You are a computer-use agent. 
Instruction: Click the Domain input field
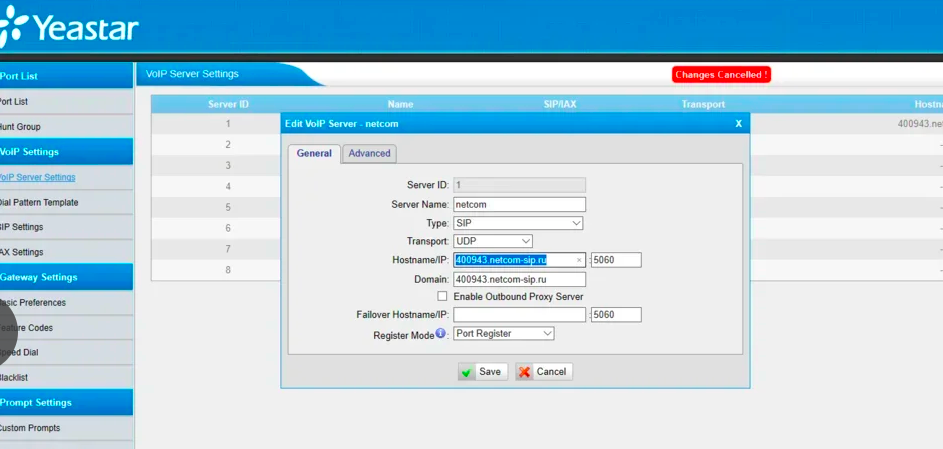pos(519,279)
